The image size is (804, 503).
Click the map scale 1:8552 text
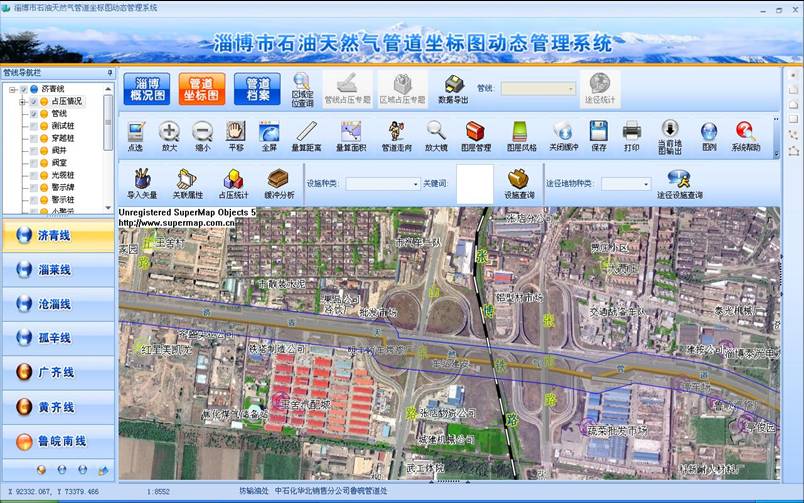coord(158,492)
